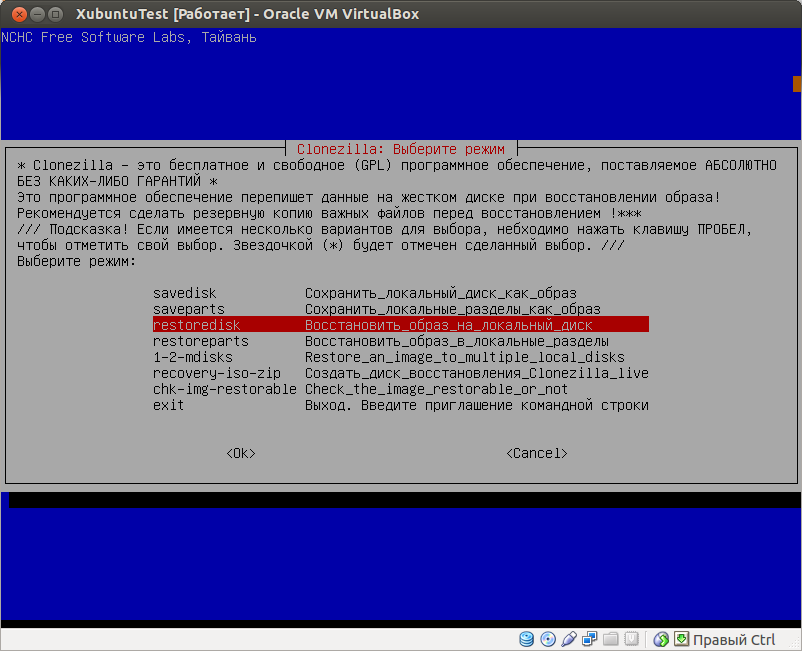Confirm selection with the Ok button
The height and width of the screenshot is (651, 802).
pyautogui.click(x=241, y=453)
